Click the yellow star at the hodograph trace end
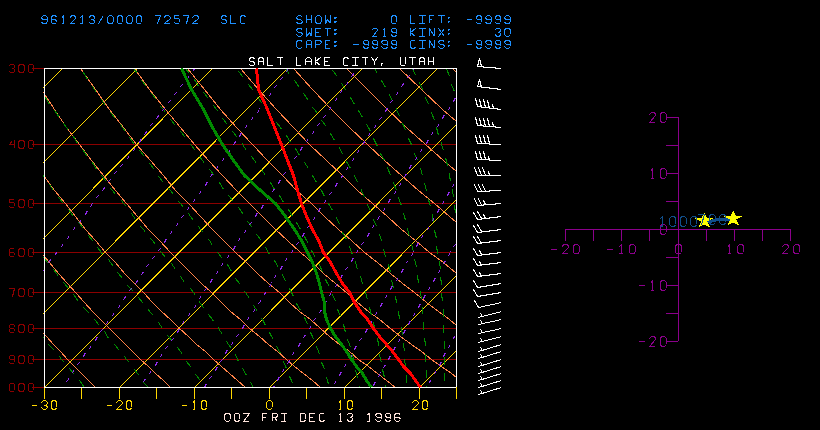 (x=734, y=218)
